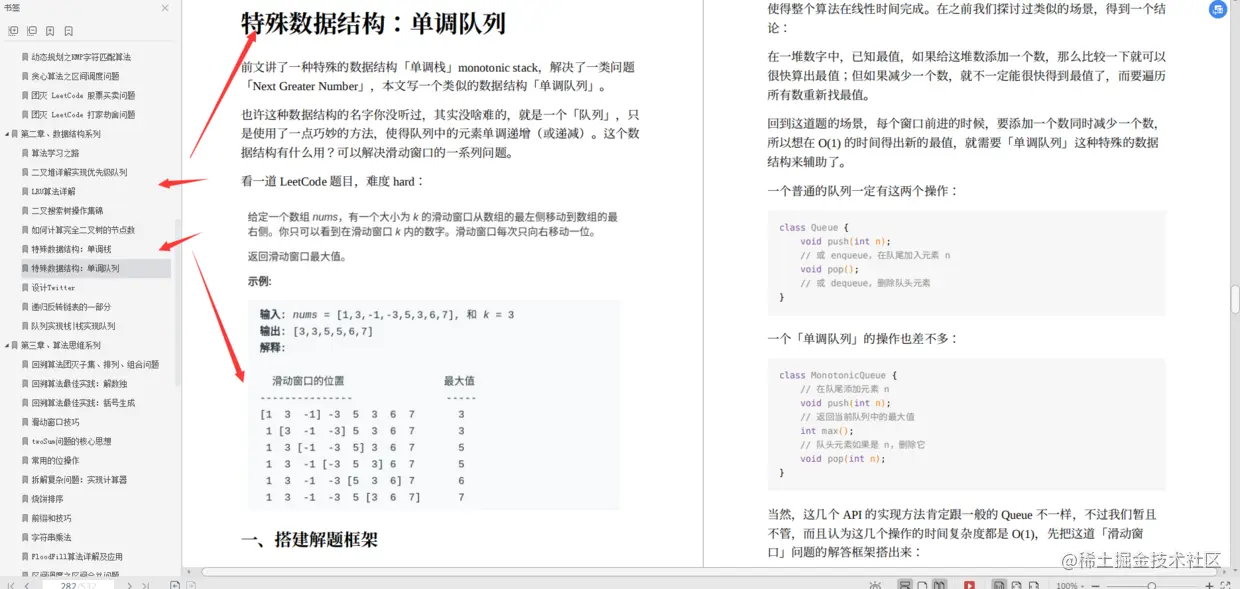Open bookmark 团灭 LeetCode 股票买卖问题
Image resolution: width=1240 pixels, height=589 pixels.
click(83, 95)
